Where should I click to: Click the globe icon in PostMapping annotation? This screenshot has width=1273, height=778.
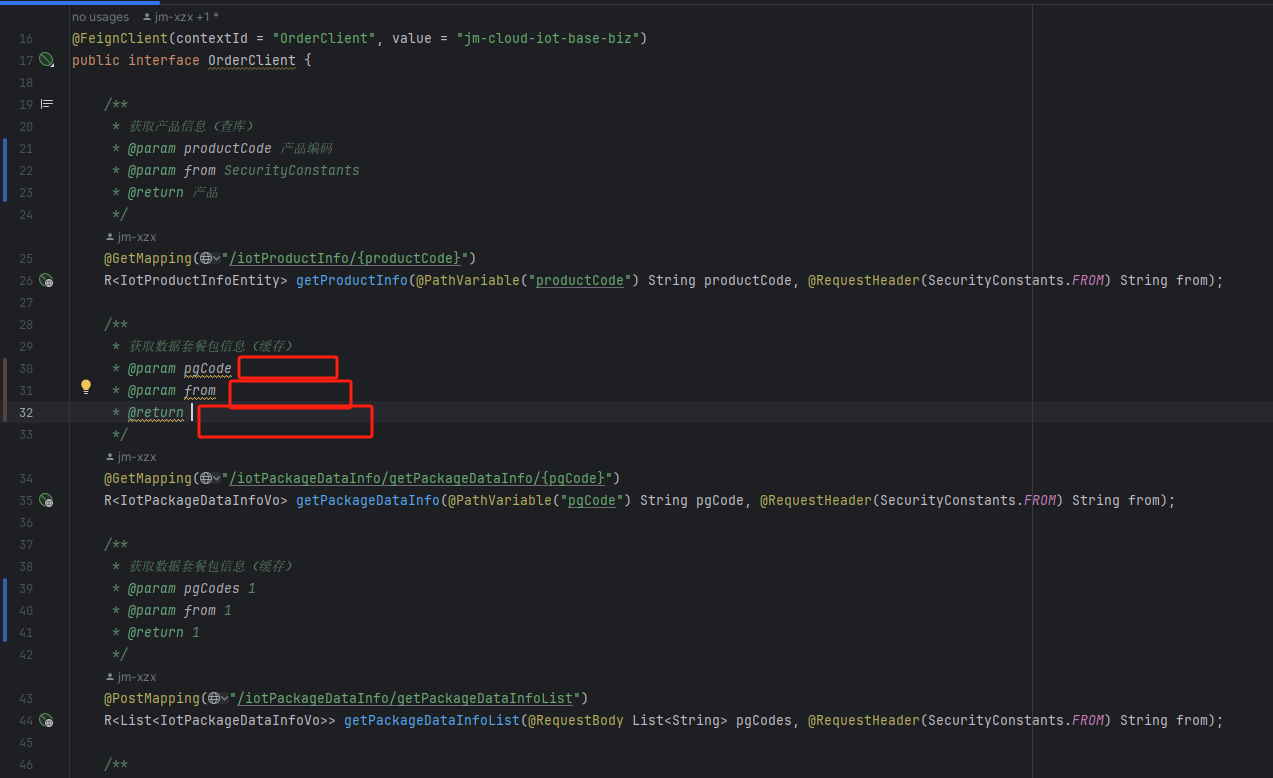click(x=213, y=699)
